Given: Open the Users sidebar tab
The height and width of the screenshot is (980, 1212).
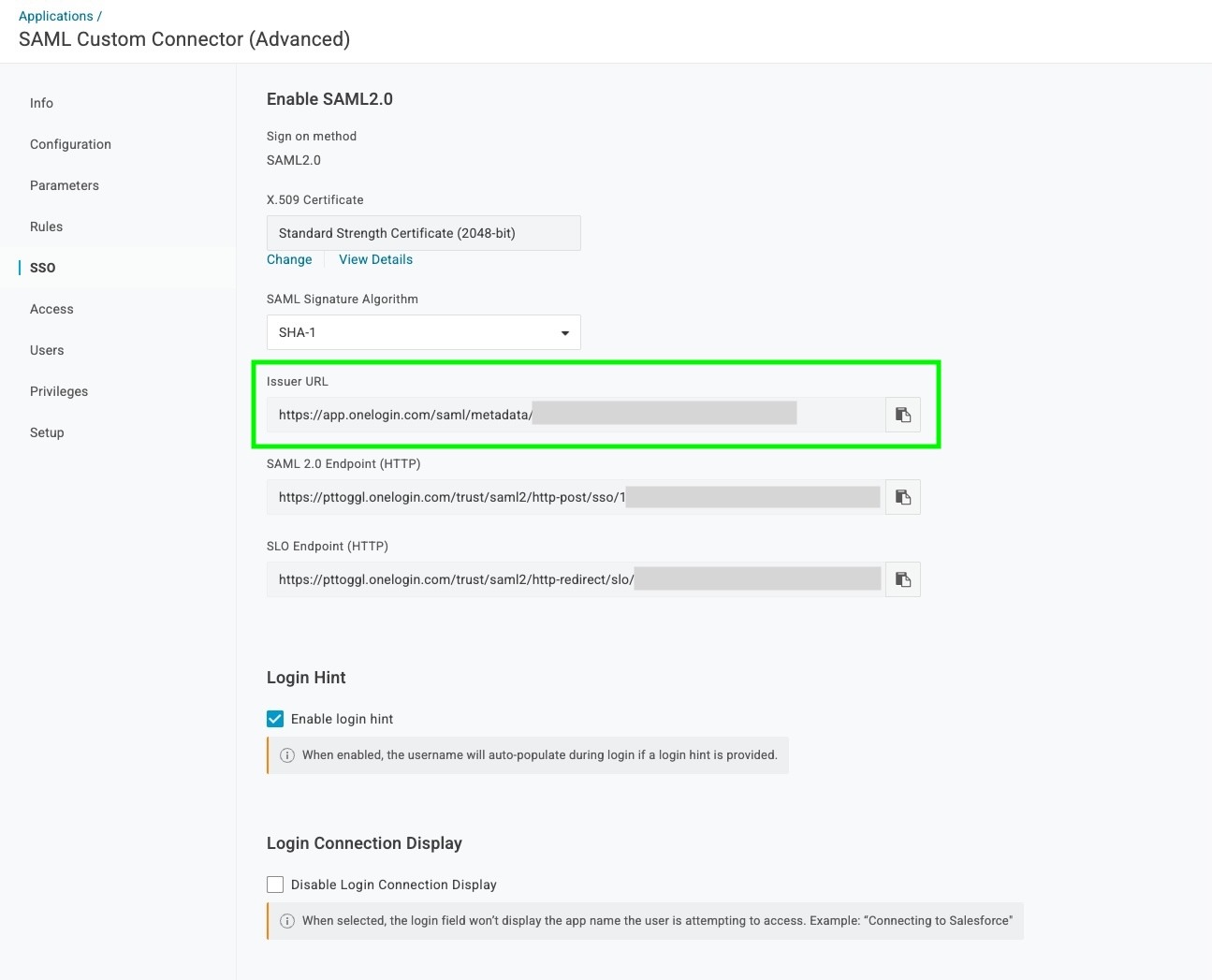Looking at the screenshot, I should [x=47, y=350].
